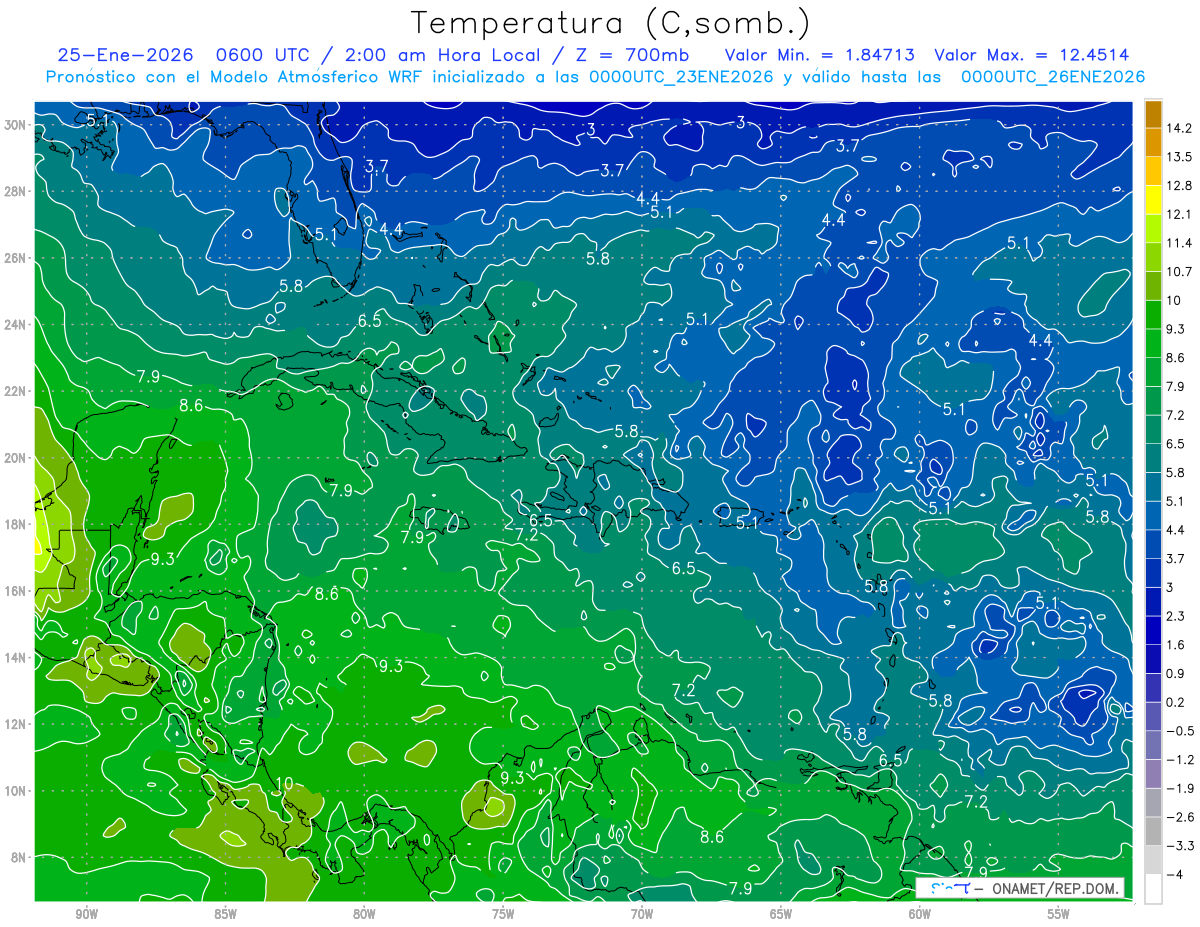Click the 10.7 value on color legend
1200x927 pixels.
[1178, 272]
